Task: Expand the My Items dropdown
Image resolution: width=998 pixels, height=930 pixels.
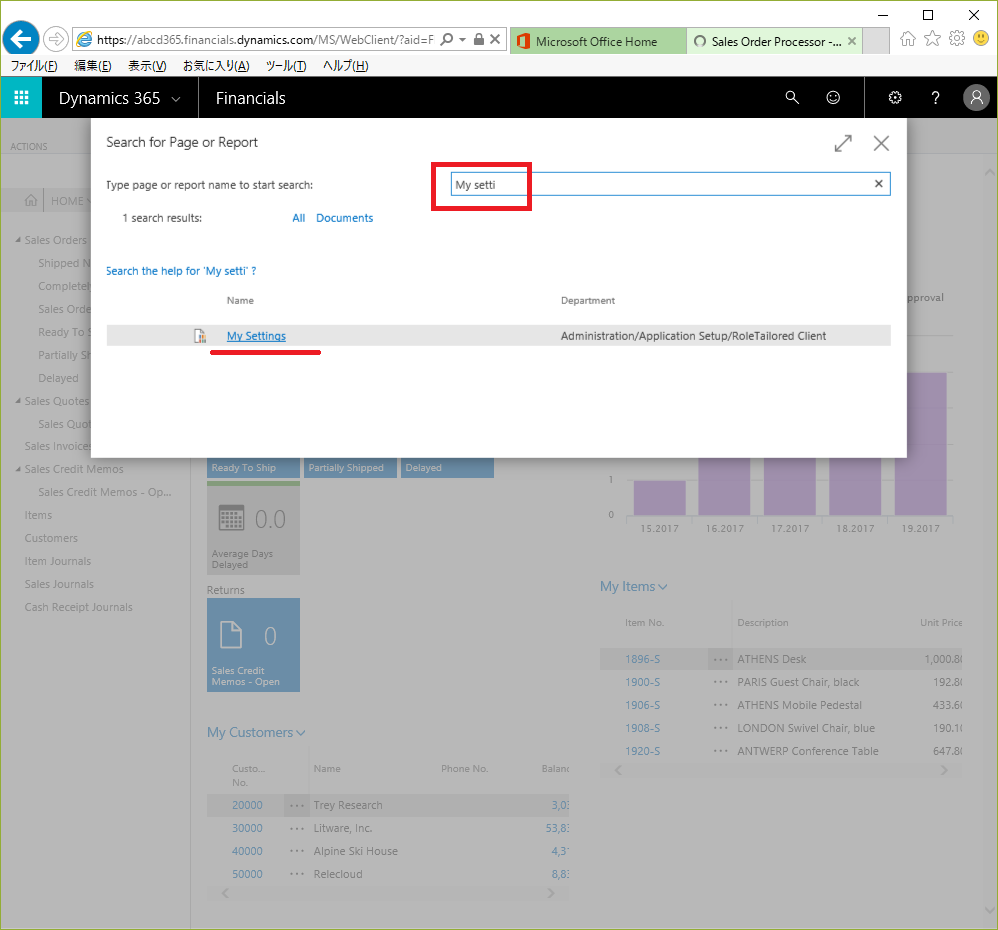Action: pyautogui.click(x=663, y=587)
